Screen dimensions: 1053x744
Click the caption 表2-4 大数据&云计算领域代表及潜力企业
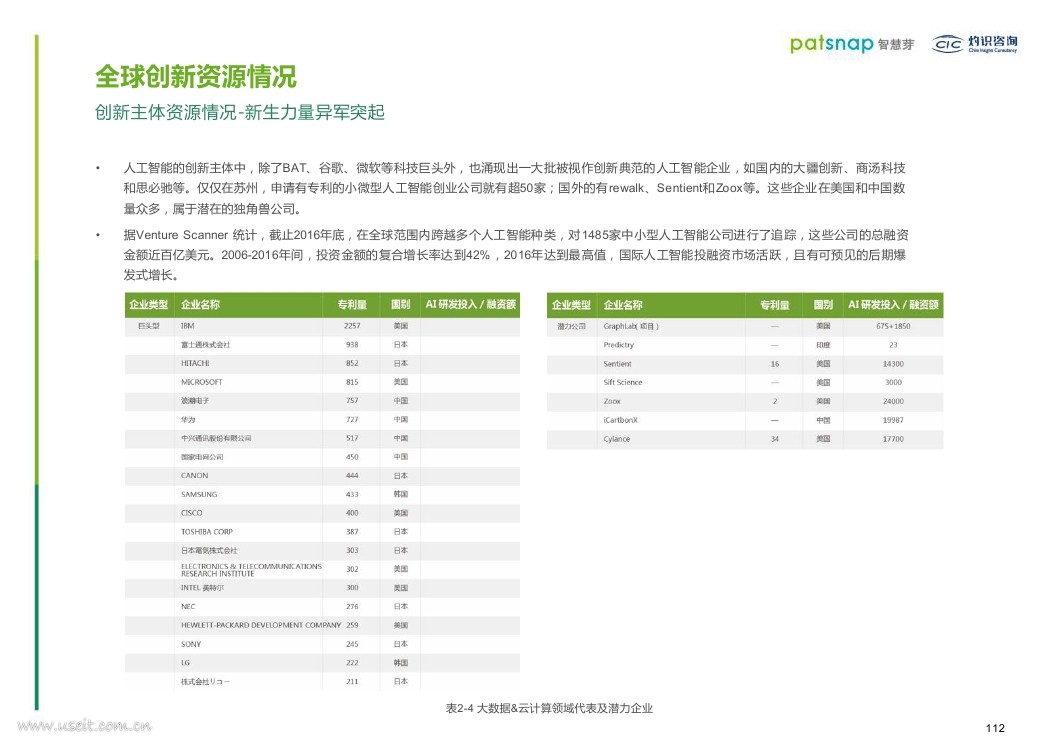[x=549, y=708]
